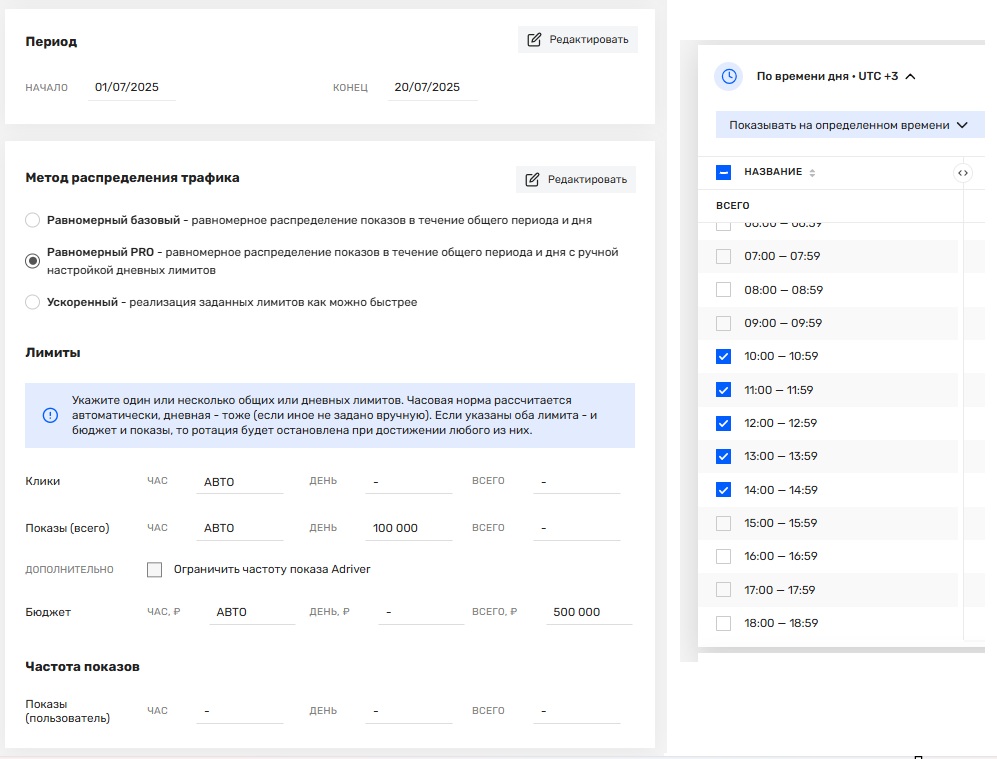Image resolution: width=997 pixels, height=759 pixels.
Task: Click the clock icon beside По времени дня
Action: (729, 76)
